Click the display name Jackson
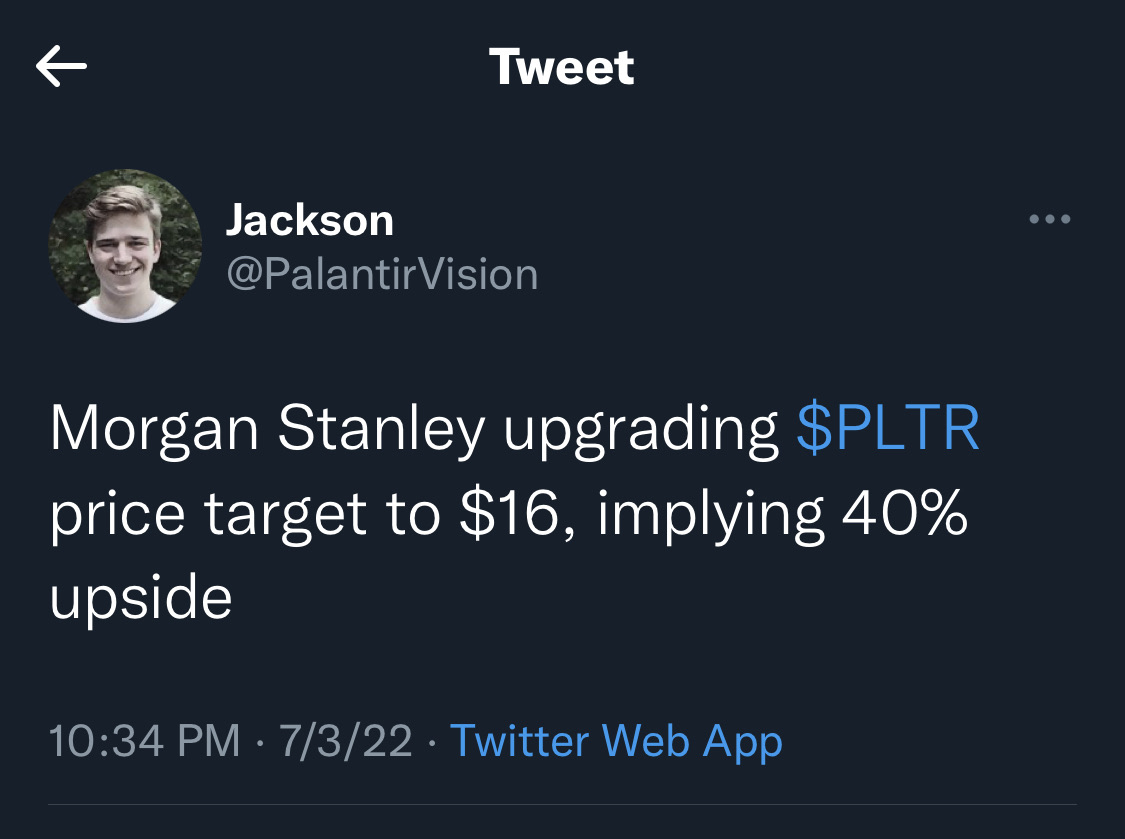 [309, 220]
